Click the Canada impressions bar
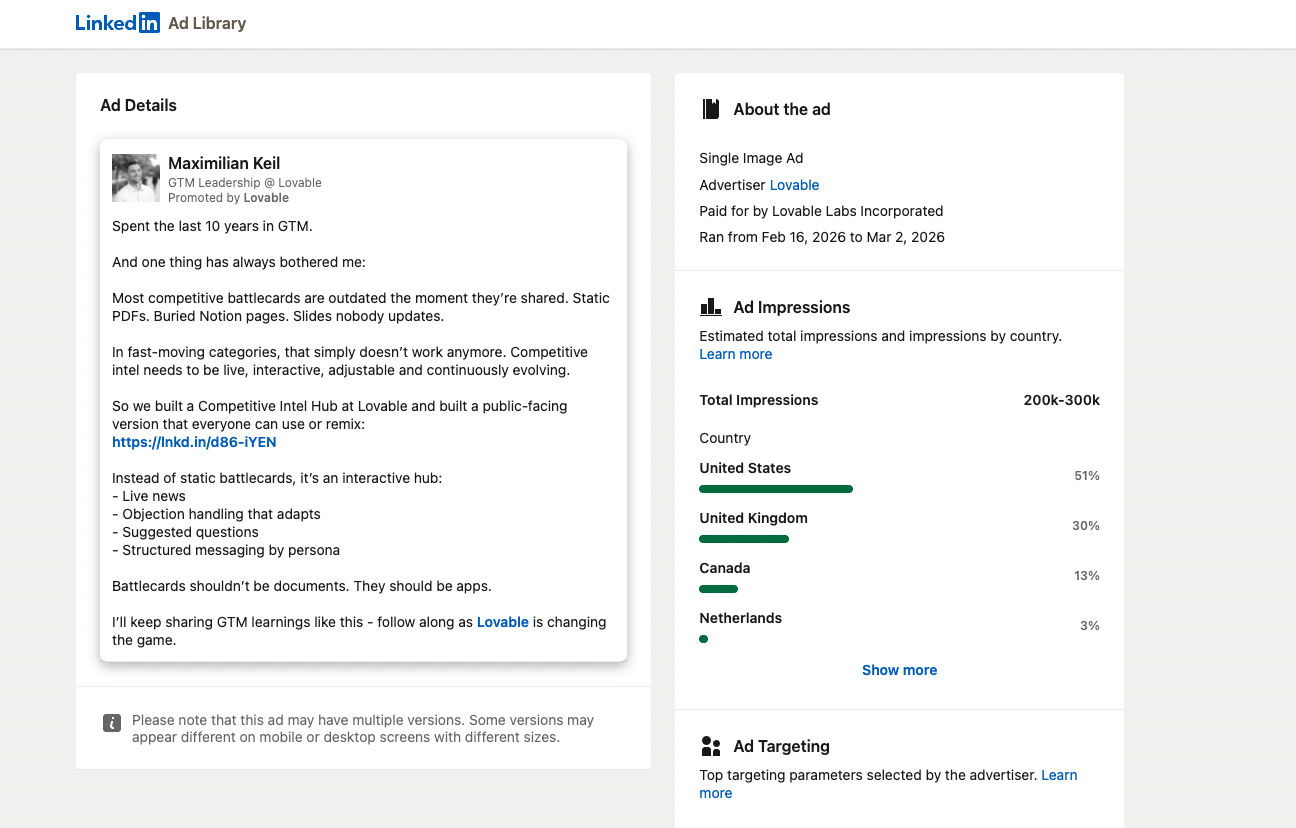This screenshot has width=1296, height=828. [718, 589]
